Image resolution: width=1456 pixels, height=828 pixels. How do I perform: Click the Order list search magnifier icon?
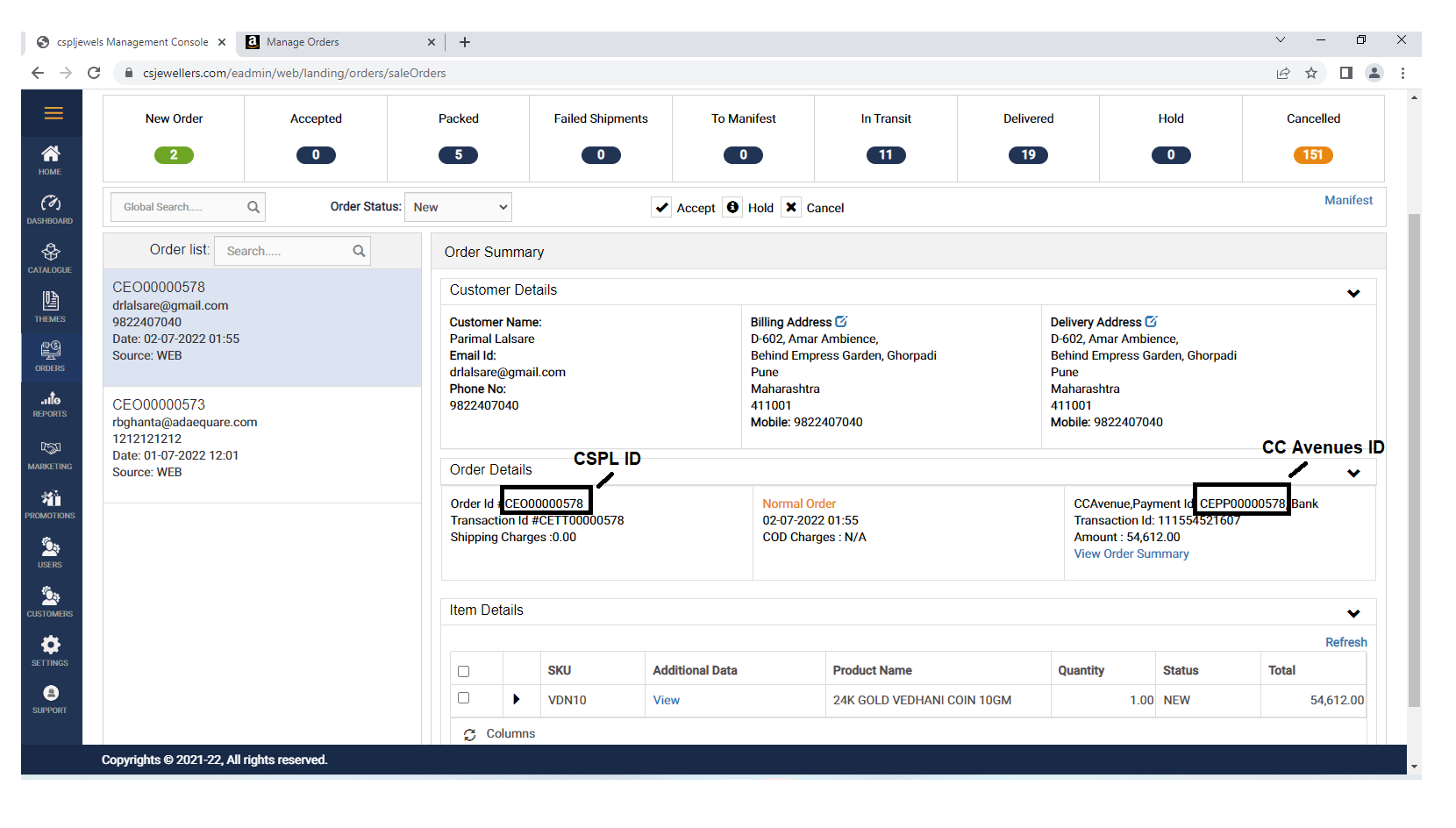coord(359,251)
